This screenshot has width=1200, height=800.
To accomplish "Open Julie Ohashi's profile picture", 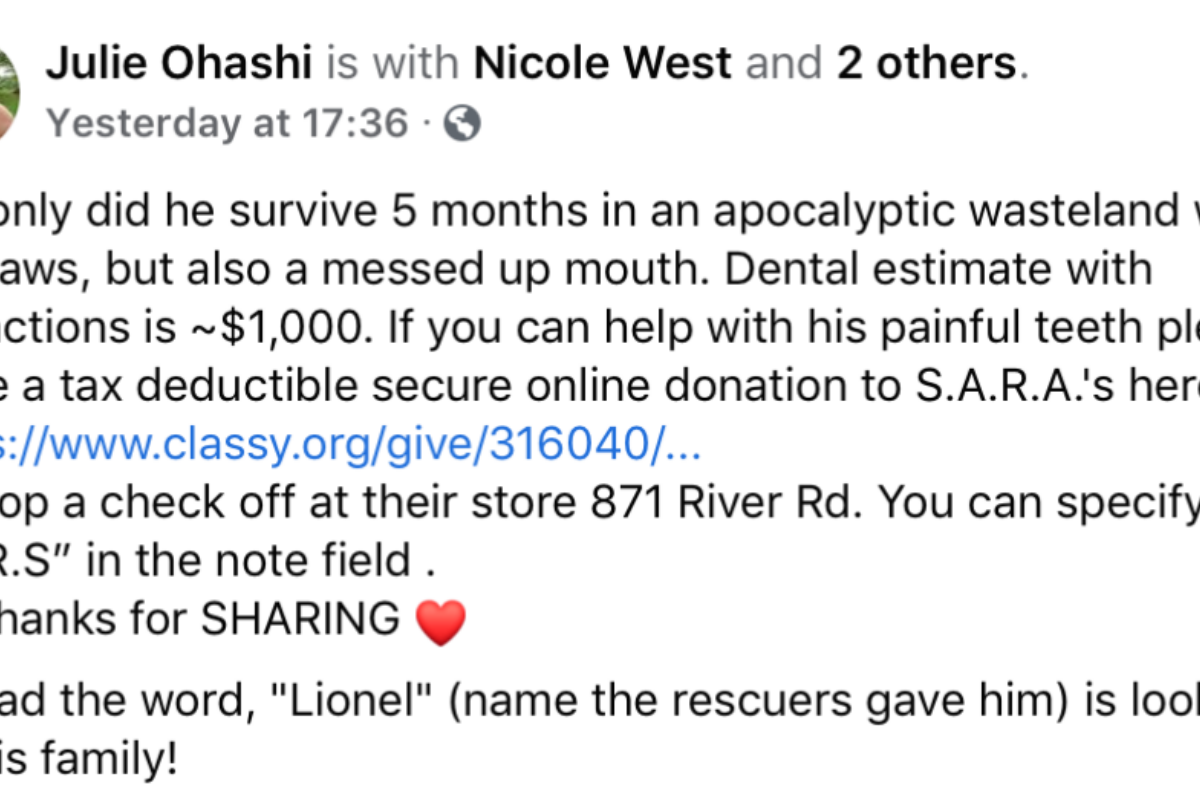I will pyautogui.click(x=8, y=95).
